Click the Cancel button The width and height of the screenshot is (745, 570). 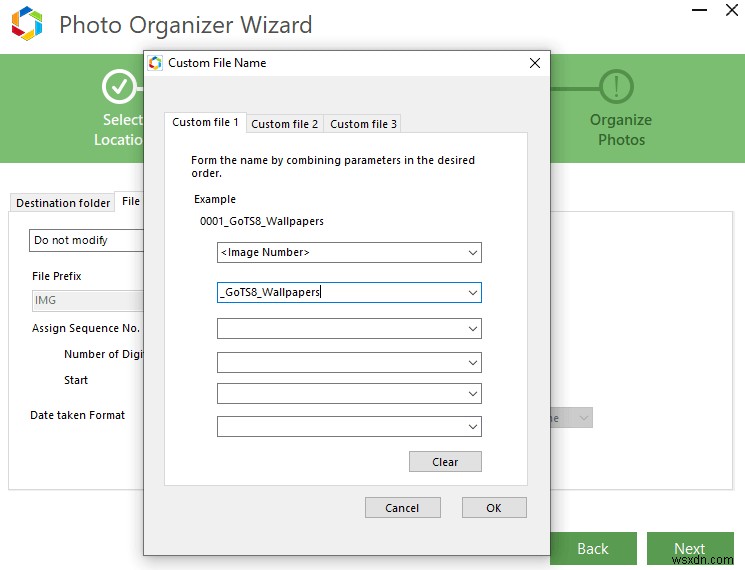coord(402,508)
